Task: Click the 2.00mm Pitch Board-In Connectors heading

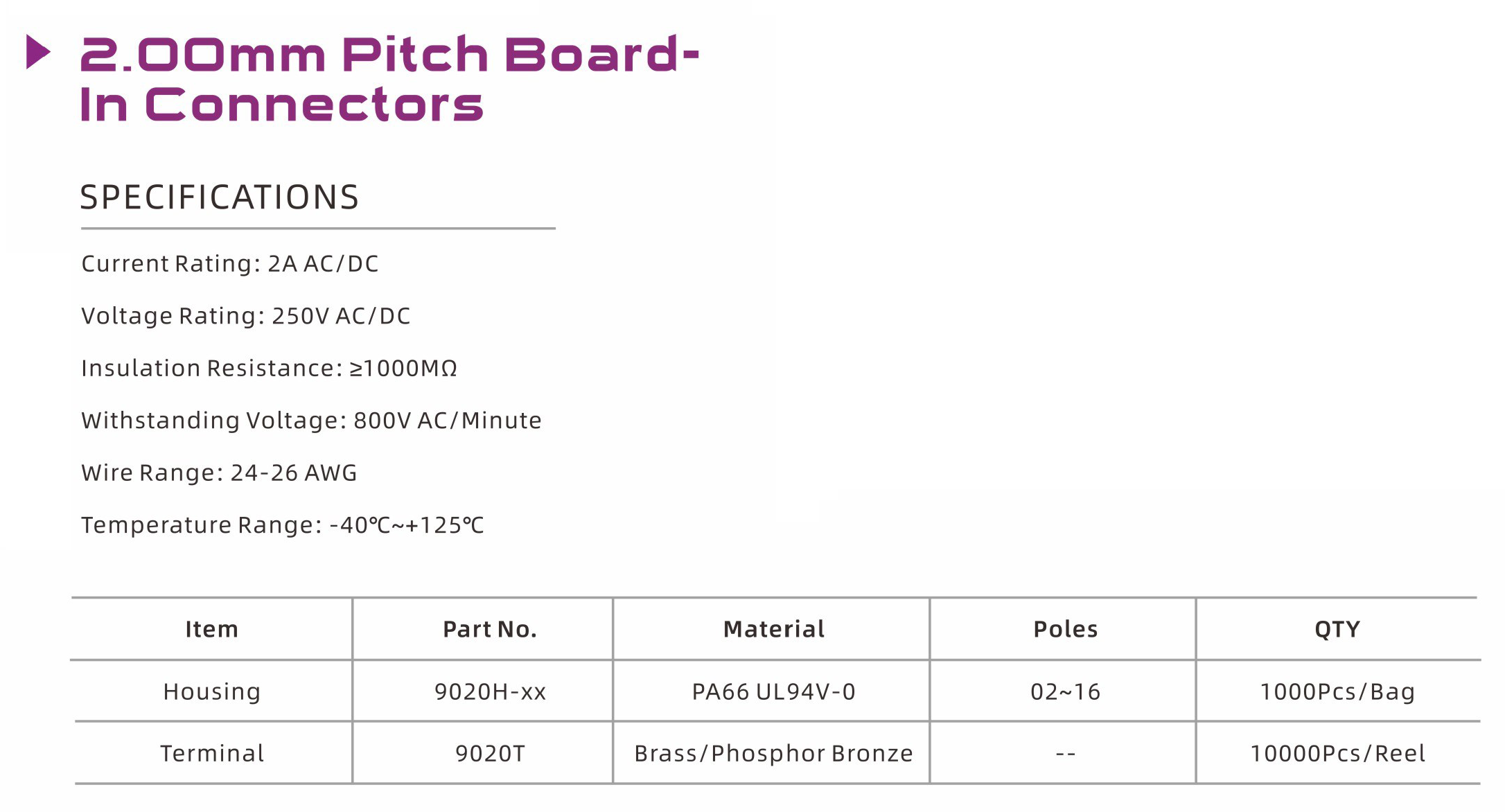Action: coord(389,79)
